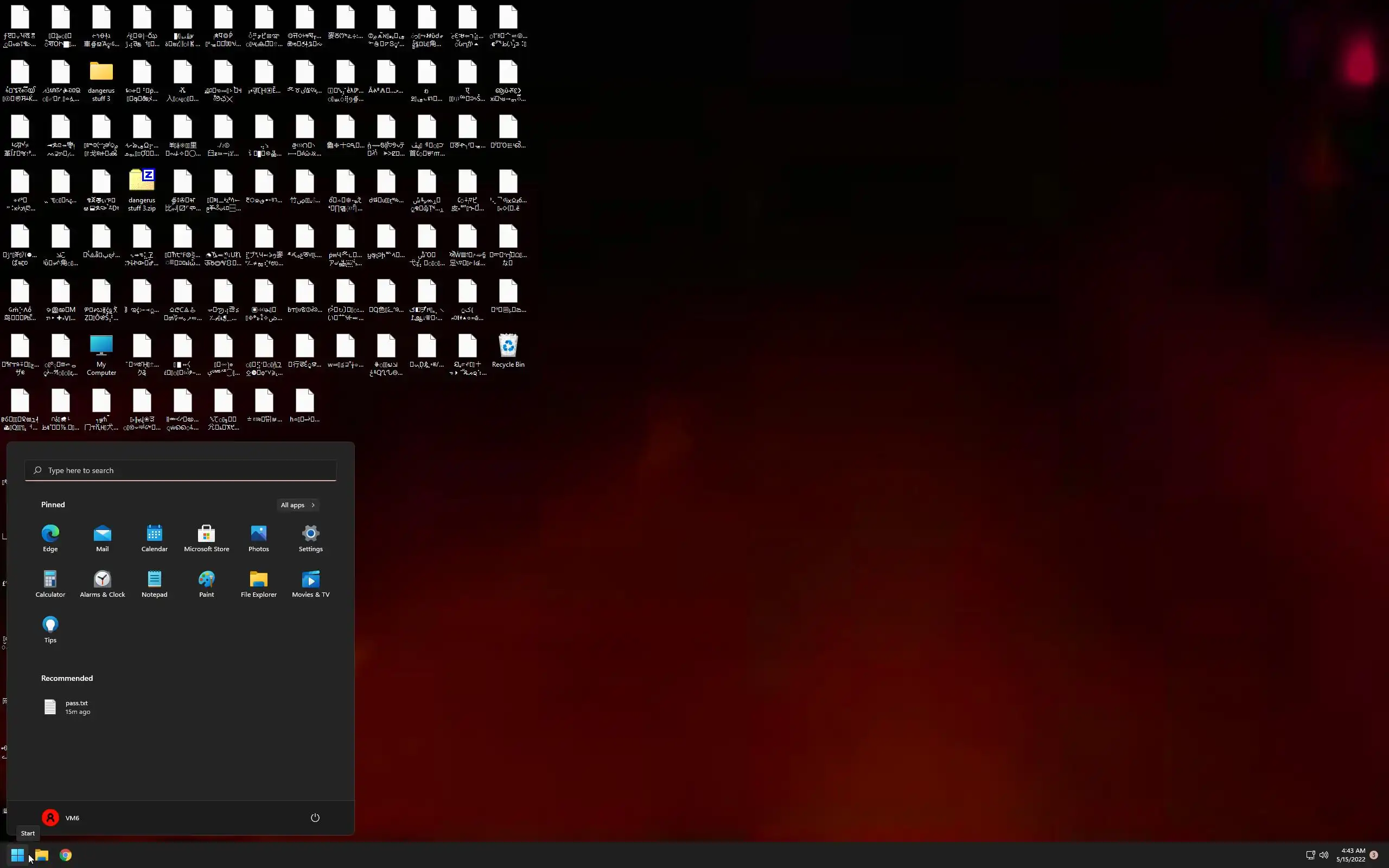This screenshot has height=868, width=1389.
Task: Click the Power button in the Start menu
Action: (315, 818)
